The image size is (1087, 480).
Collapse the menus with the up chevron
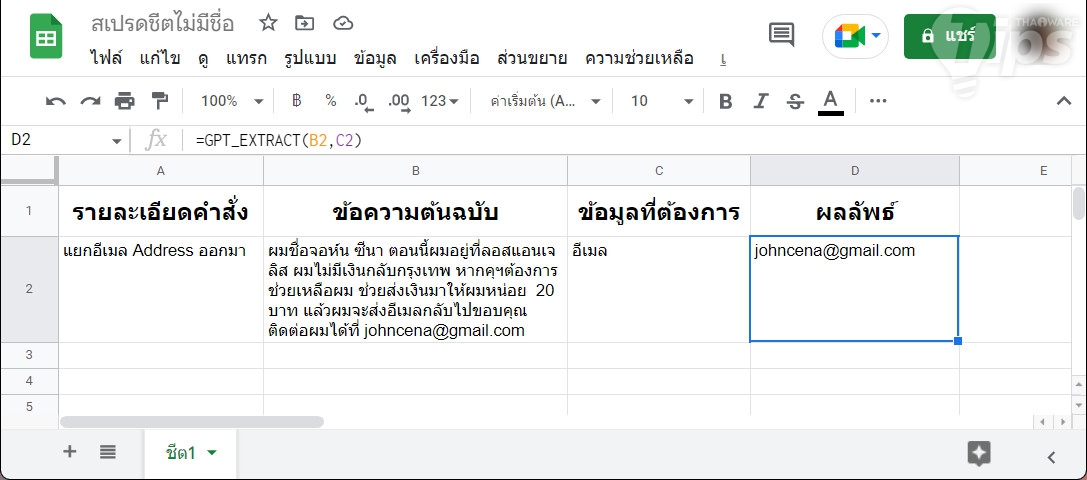tap(1063, 101)
